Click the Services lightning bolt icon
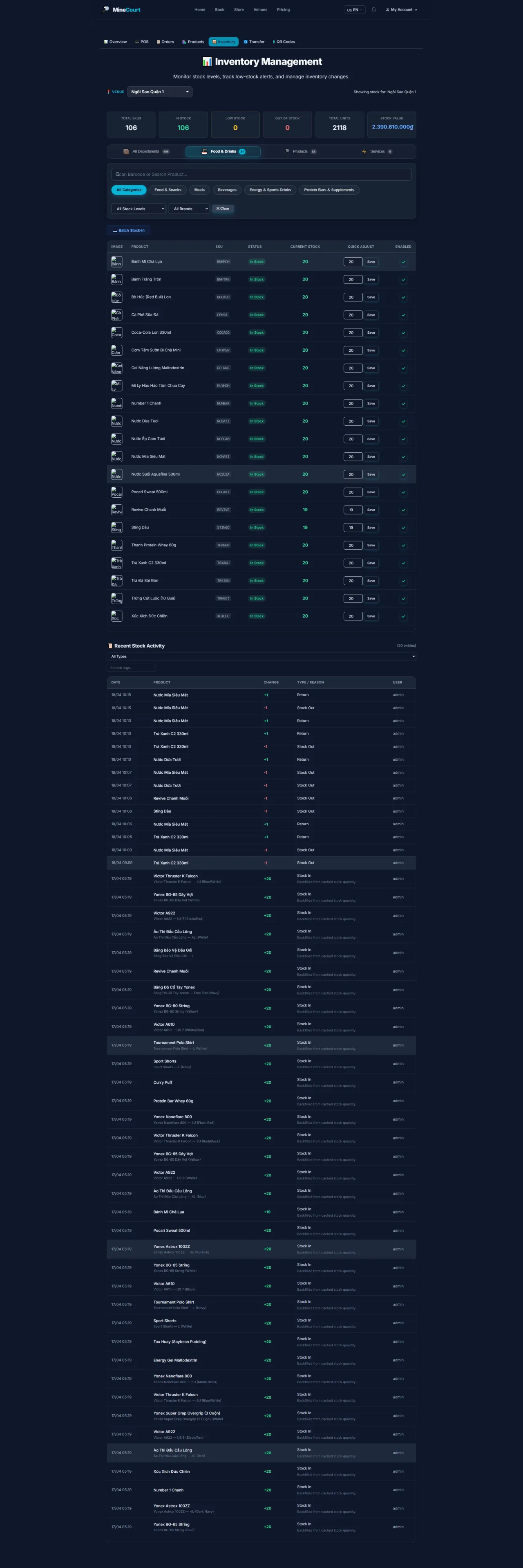Image resolution: width=523 pixels, height=1568 pixels. tap(364, 152)
